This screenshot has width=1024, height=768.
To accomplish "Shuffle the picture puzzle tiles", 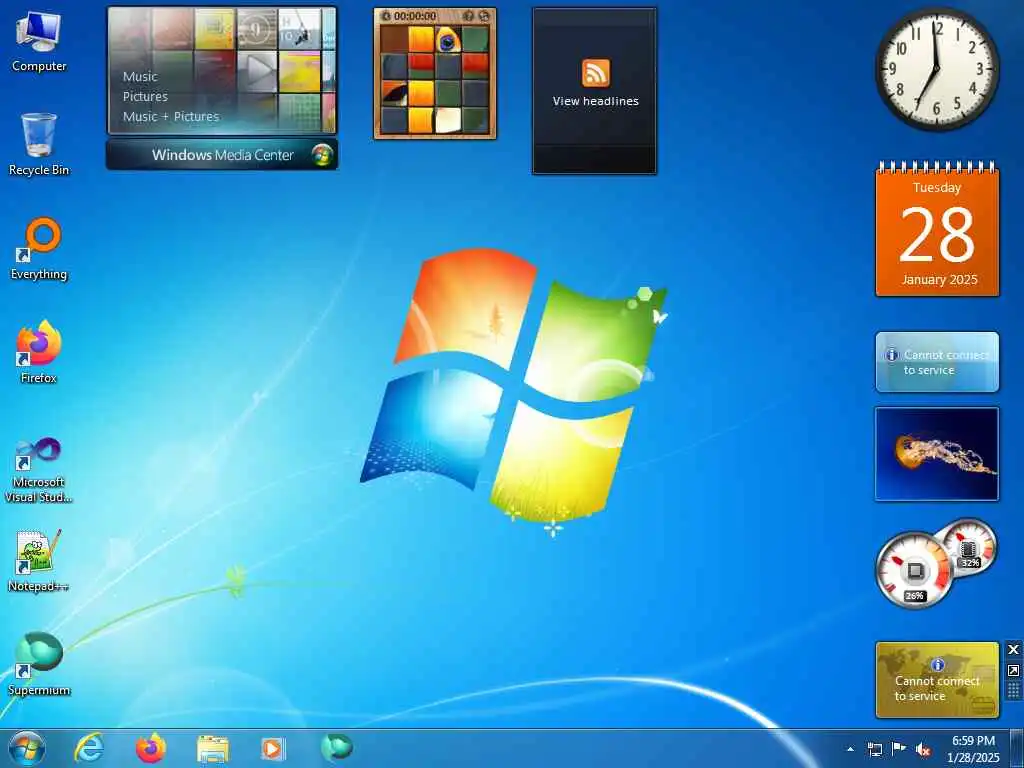I will 484,16.
